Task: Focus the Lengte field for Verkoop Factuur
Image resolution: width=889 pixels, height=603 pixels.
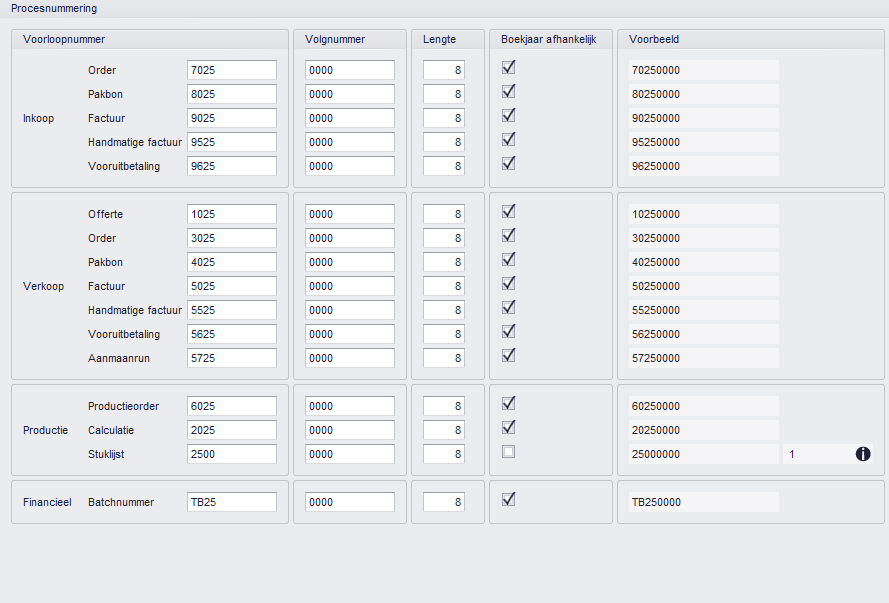Action: 444,286
